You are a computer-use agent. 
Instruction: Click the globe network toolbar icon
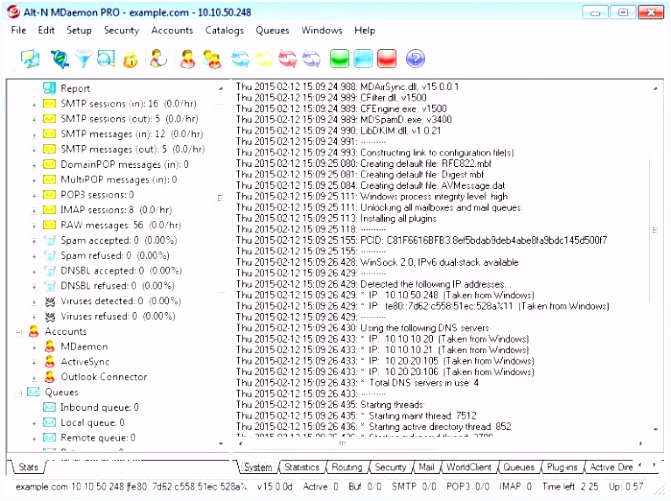coord(59,59)
